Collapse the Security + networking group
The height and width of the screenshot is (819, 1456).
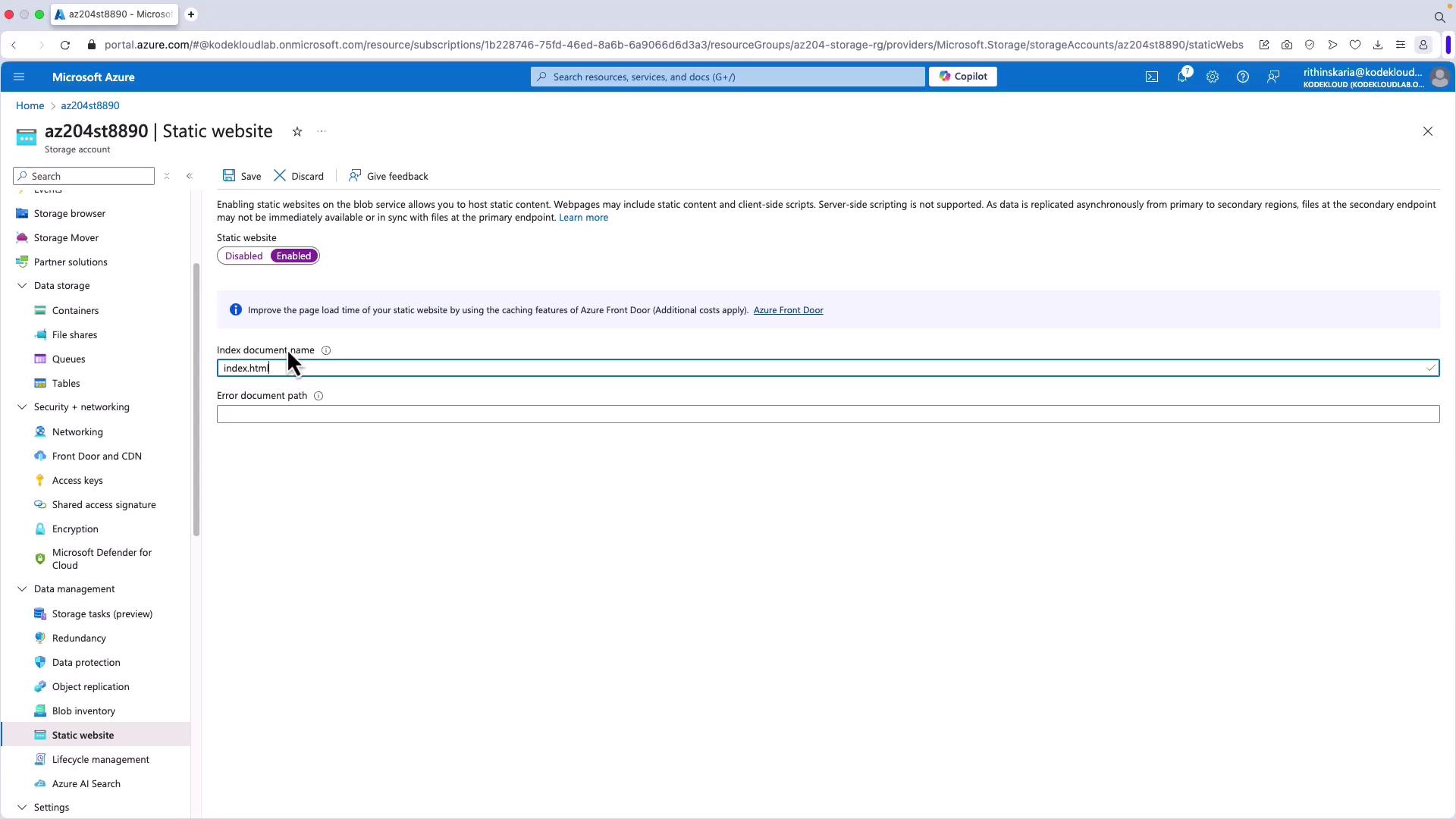[22, 407]
